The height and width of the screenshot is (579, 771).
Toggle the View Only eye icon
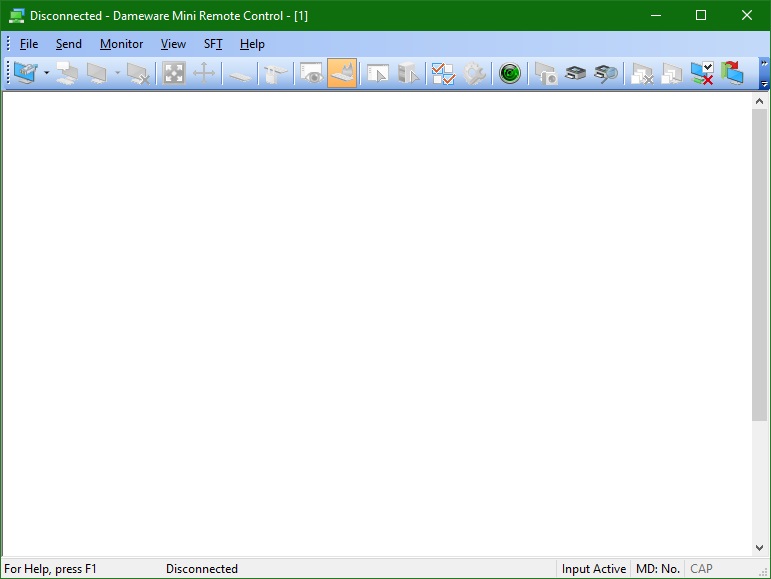[312, 73]
